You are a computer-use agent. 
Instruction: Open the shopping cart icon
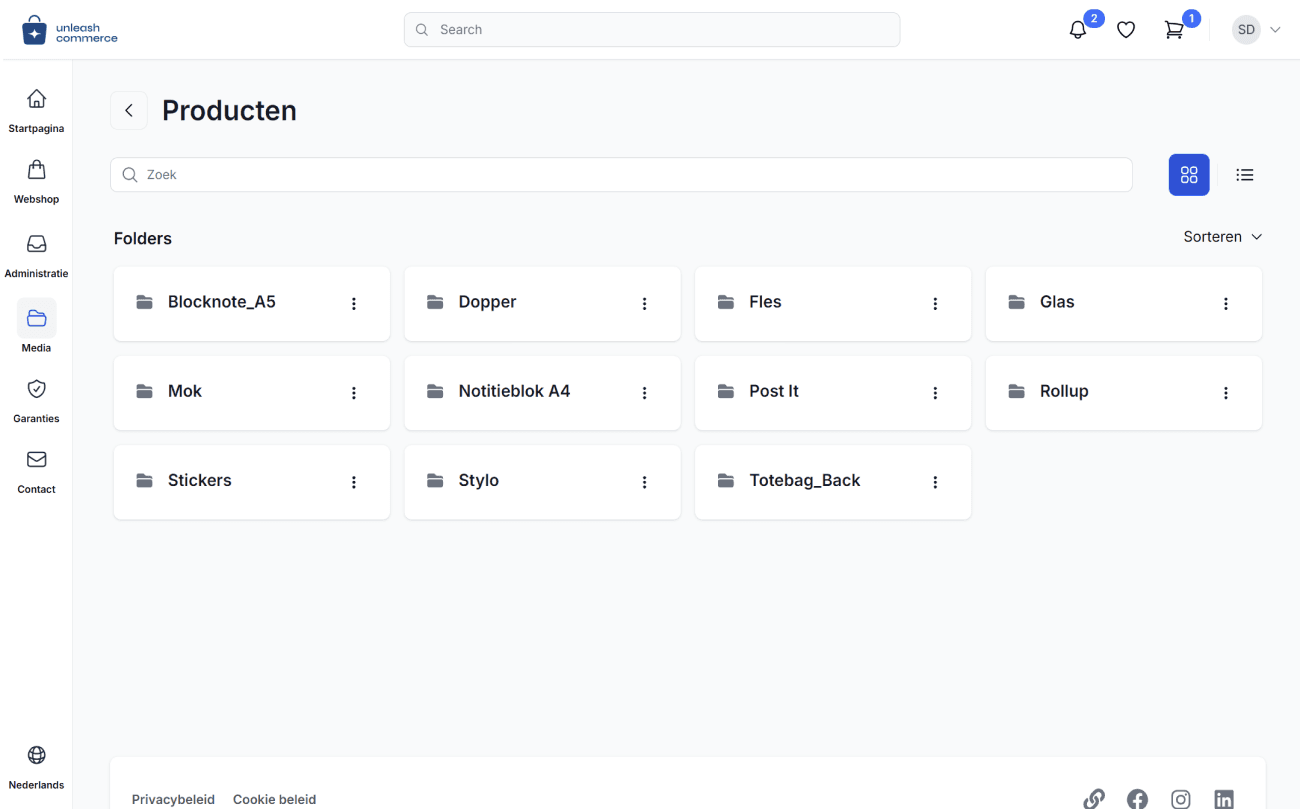[x=1174, y=30]
